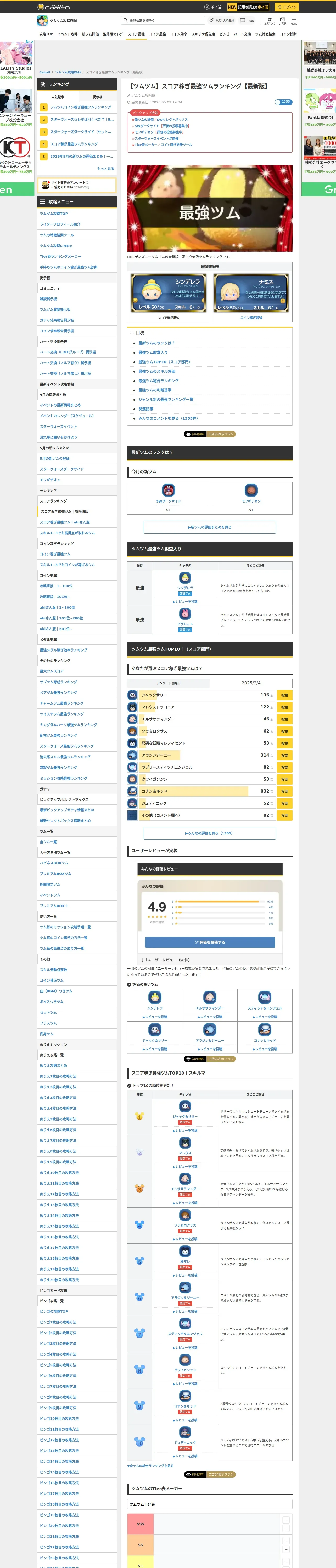Screen dimensions: 336x1568
Task: Vote 投票 for コナン&キッド
Action: [284, 791]
